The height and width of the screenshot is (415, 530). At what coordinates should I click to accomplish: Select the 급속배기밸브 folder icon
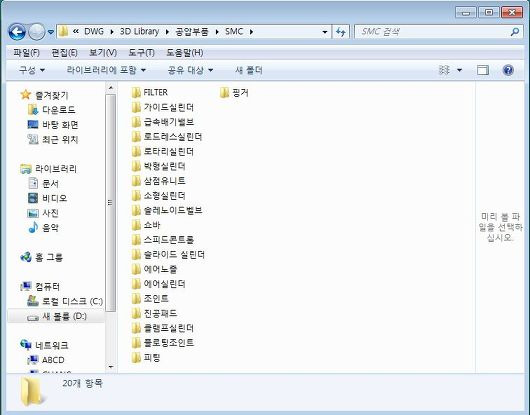click(x=136, y=122)
